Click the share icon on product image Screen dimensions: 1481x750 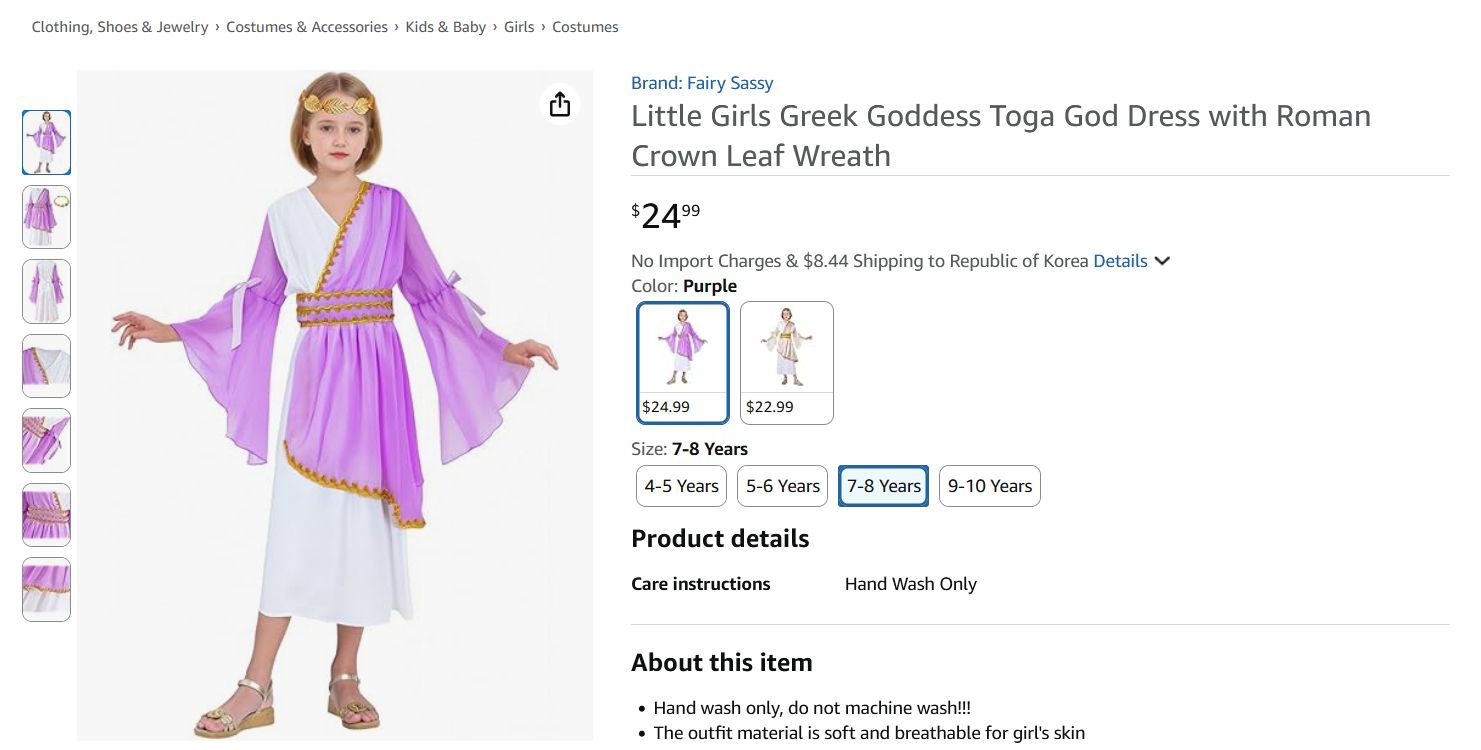[560, 104]
